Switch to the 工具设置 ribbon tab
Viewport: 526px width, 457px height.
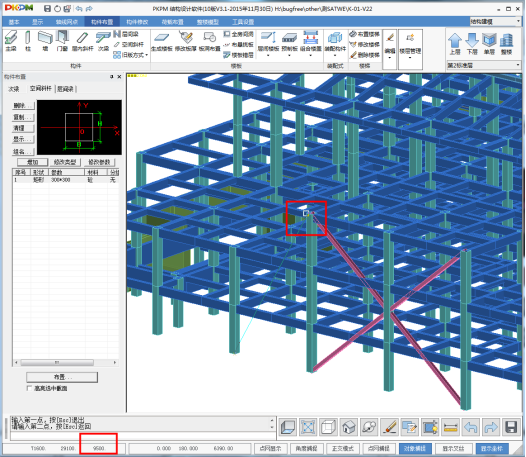click(243, 22)
